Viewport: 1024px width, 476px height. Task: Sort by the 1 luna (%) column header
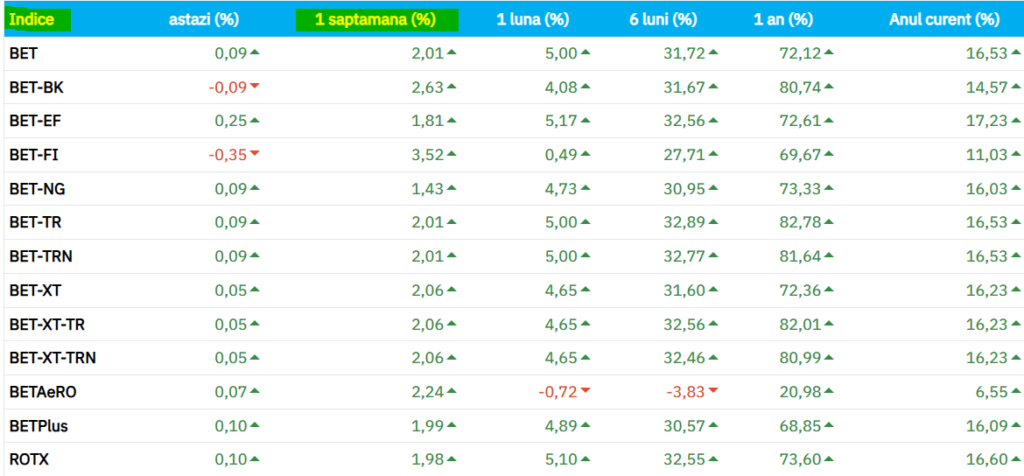(532, 19)
